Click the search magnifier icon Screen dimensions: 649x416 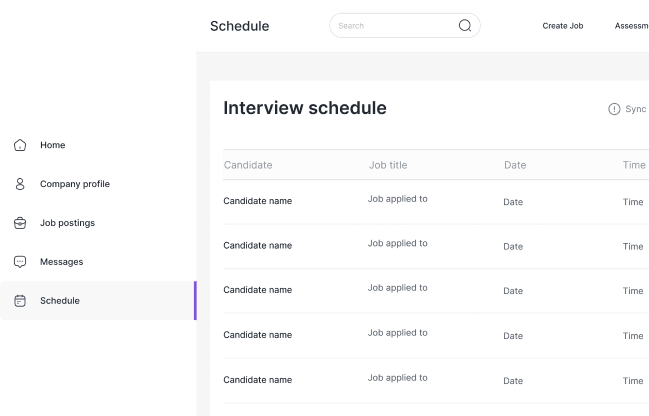point(465,26)
